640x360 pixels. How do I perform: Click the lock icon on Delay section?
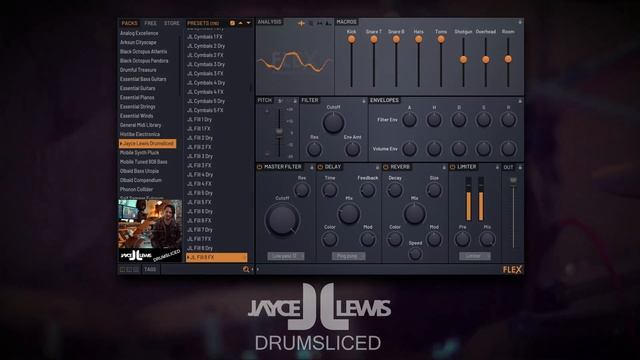378,167
